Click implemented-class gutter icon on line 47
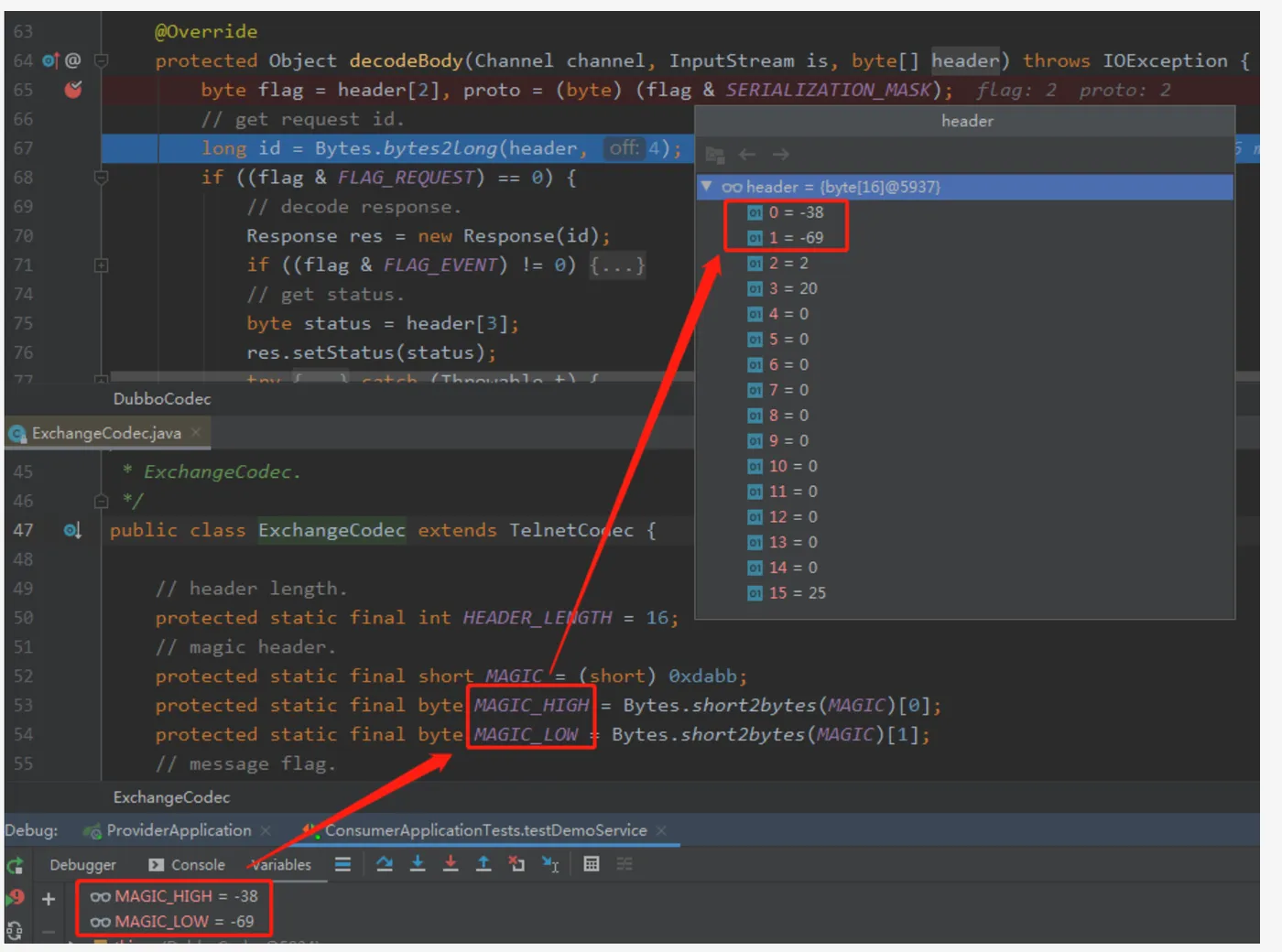 72,530
